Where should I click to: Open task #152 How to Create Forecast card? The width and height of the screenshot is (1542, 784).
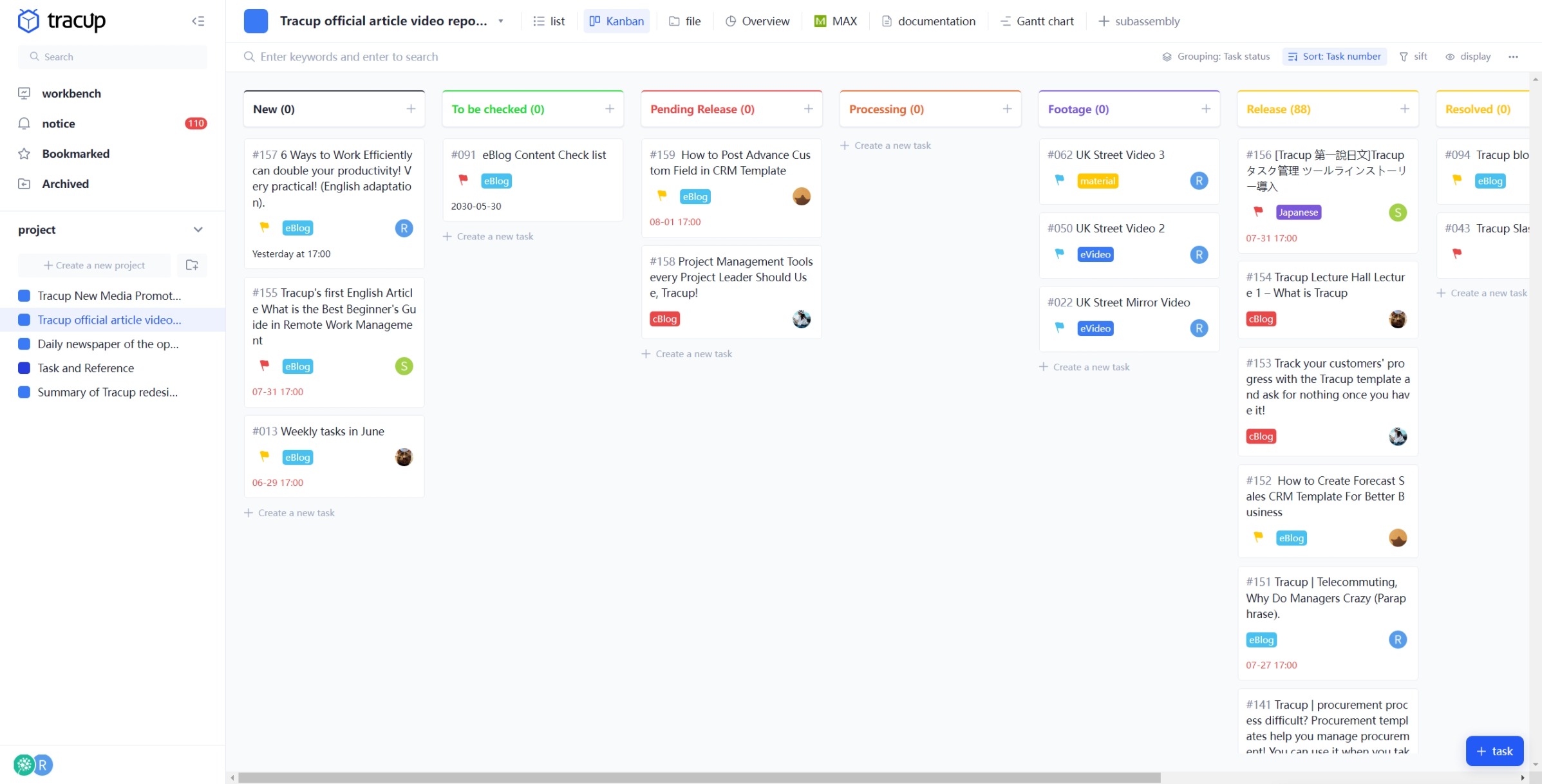[x=1328, y=511]
